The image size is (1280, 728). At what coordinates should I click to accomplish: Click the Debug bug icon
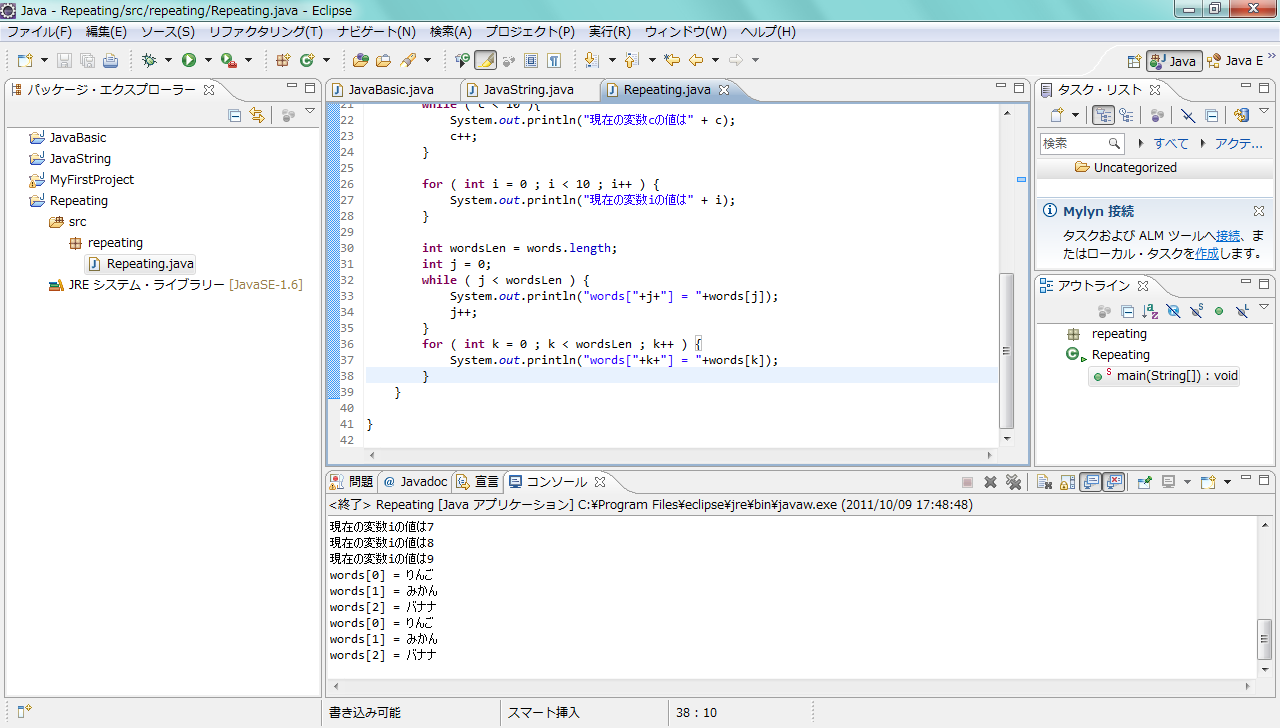149,60
